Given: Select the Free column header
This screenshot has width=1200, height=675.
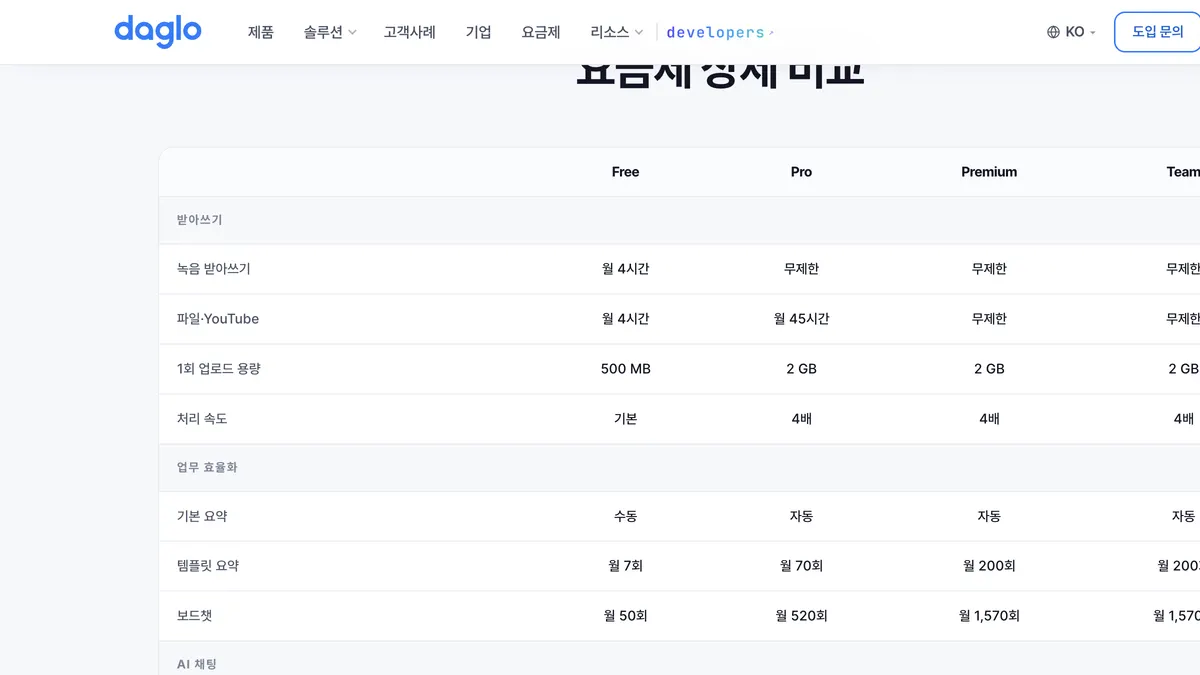Looking at the screenshot, I should [x=625, y=172].
